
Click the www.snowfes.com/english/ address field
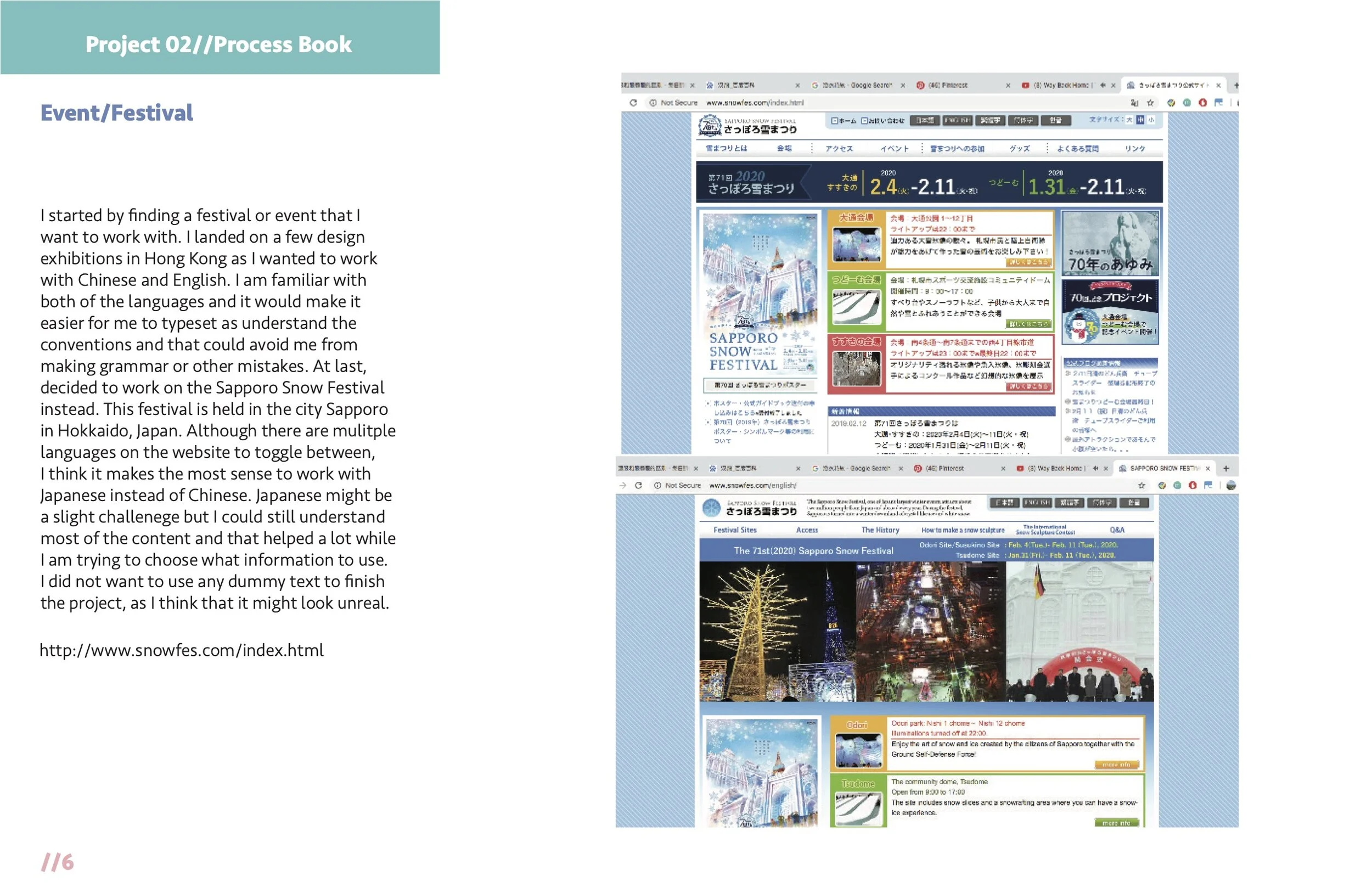pos(752,486)
